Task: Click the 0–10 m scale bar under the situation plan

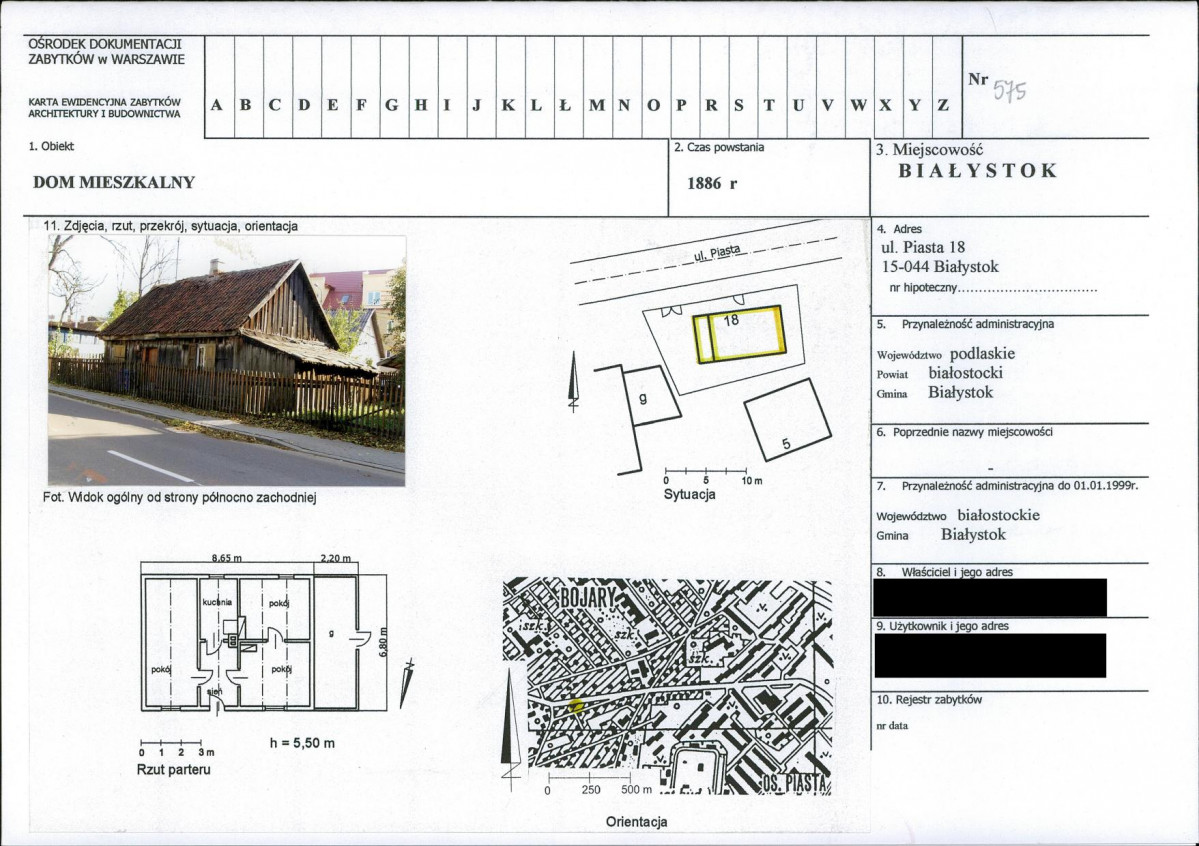Action: 705,472
